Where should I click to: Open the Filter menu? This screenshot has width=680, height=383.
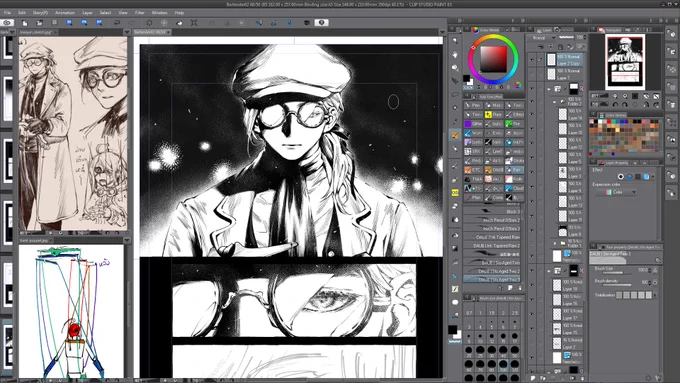tap(140, 13)
